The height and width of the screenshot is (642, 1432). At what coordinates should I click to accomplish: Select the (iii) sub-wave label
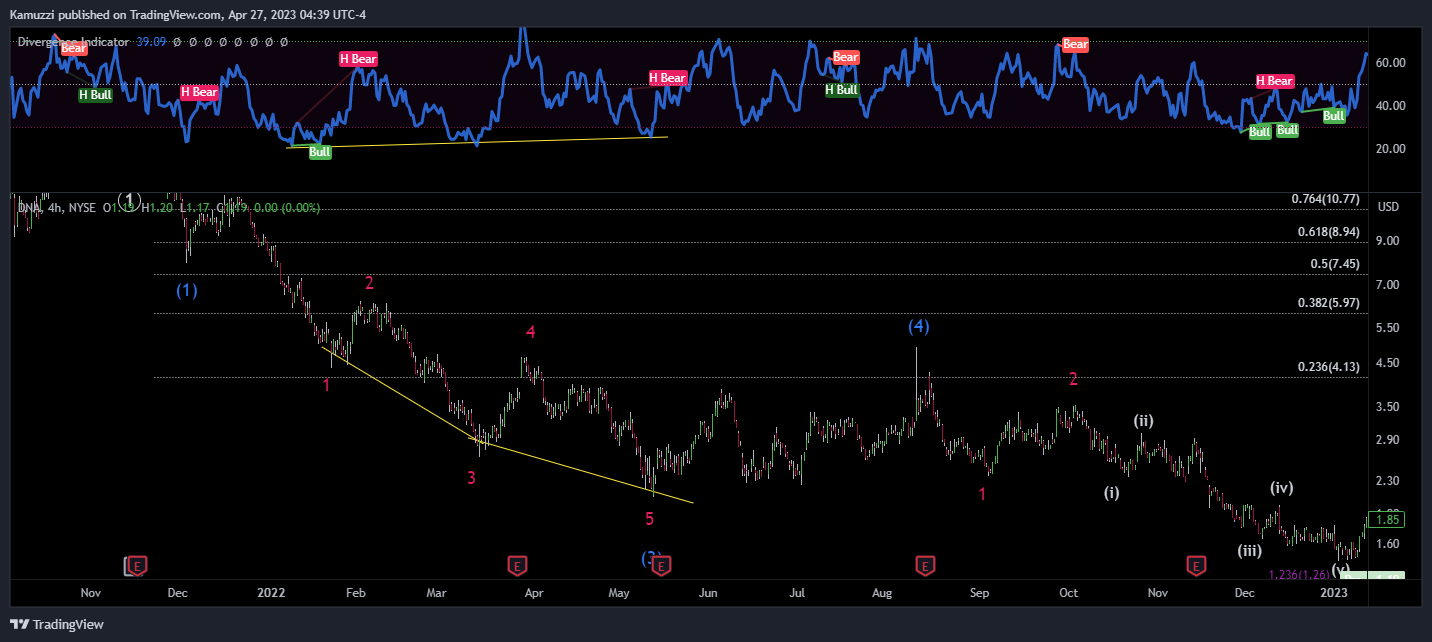pos(1249,550)
